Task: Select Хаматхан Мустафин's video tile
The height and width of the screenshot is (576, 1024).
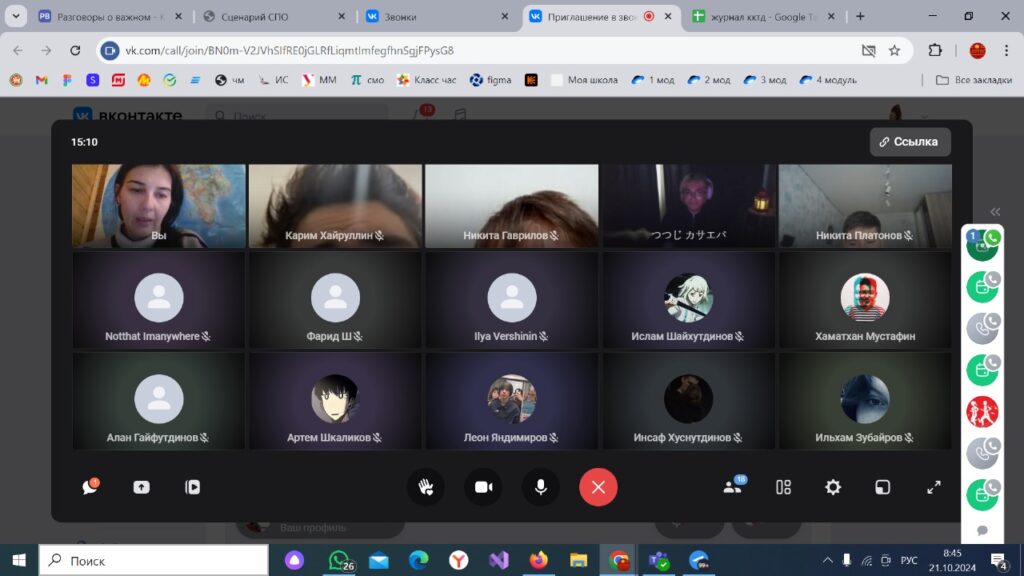Action: click(864, 299)
